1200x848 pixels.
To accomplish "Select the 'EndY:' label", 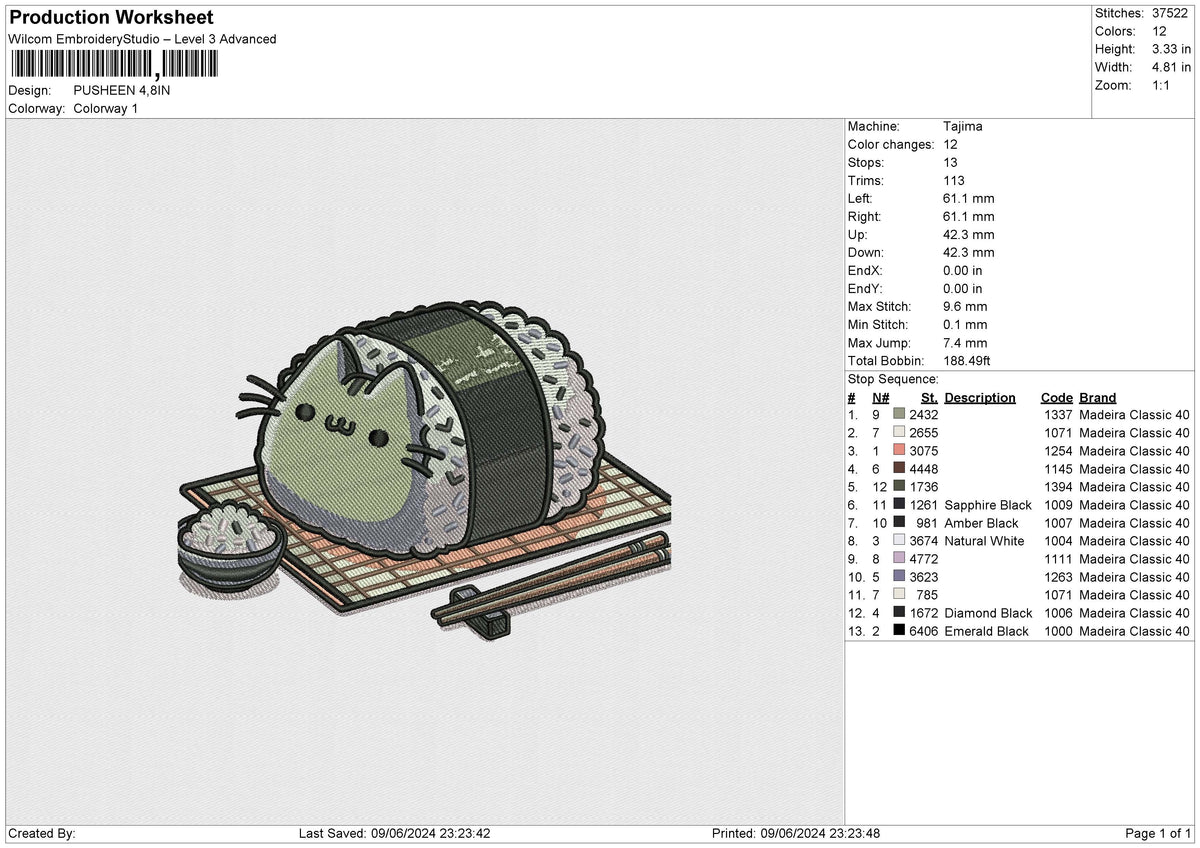I will 865,289.
